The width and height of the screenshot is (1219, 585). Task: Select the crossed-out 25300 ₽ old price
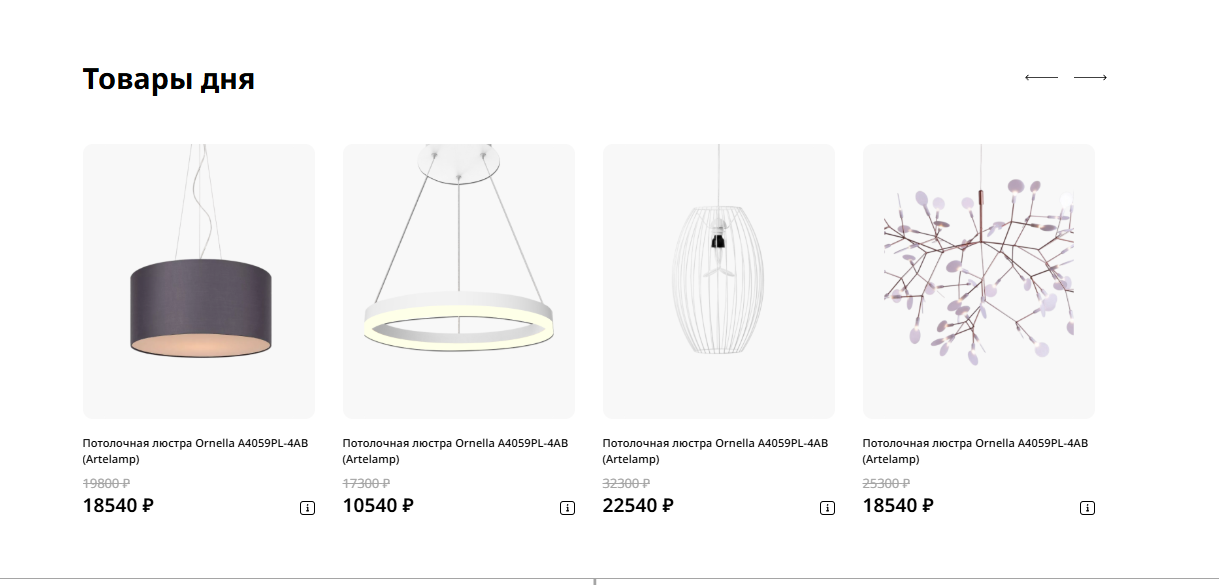[x=886, y=483]
